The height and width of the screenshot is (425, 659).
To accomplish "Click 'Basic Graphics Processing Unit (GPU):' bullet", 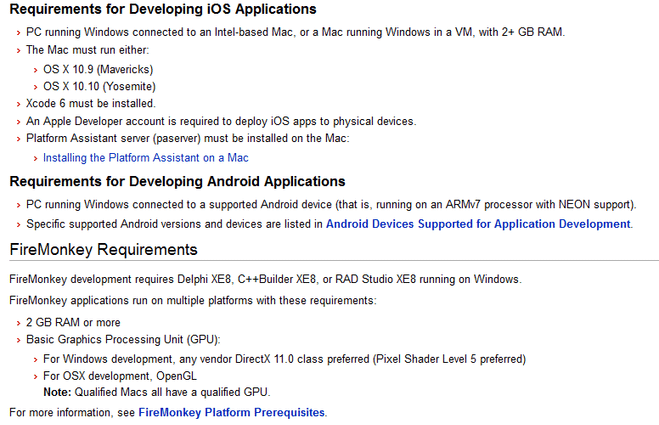I will point(123,340).
